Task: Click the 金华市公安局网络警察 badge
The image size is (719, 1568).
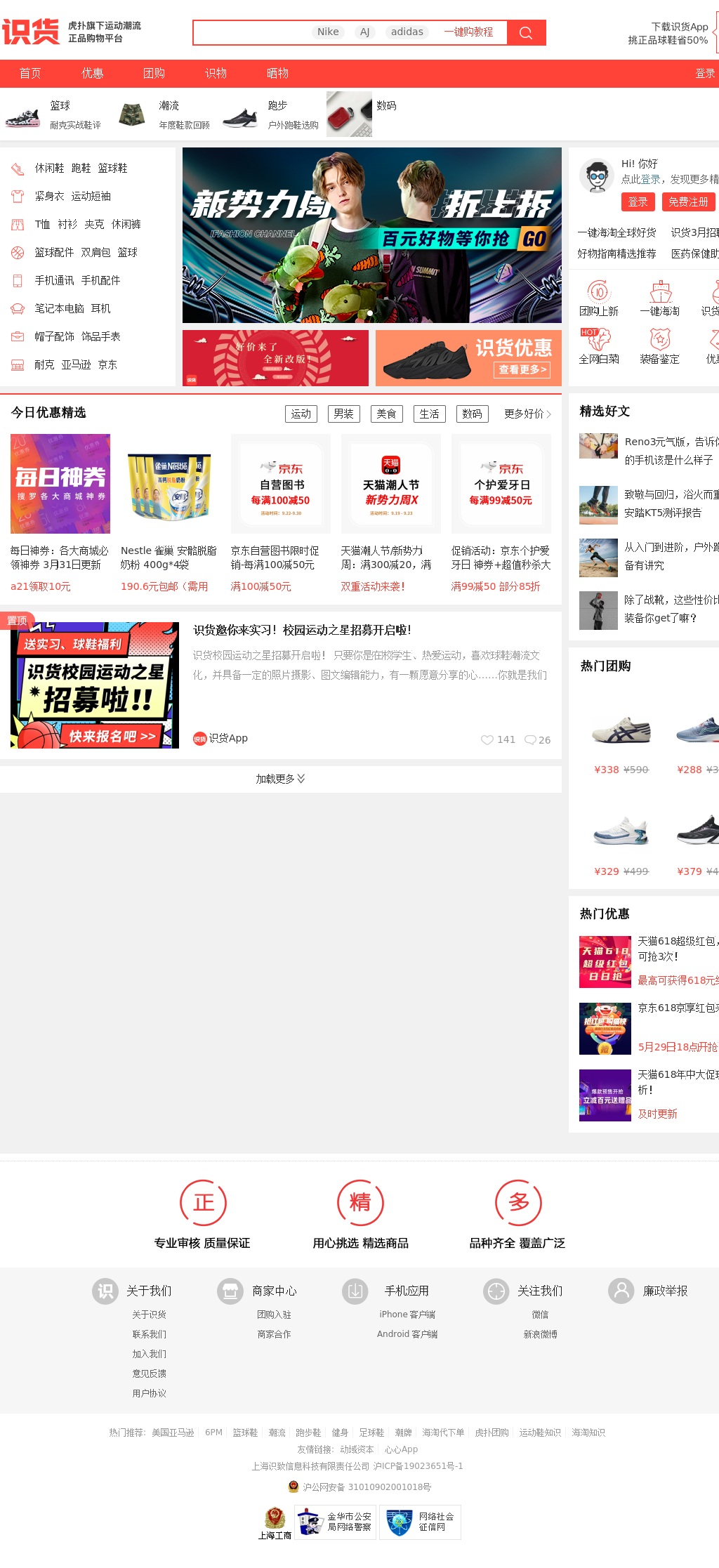Action: click(x=335, y=1522)
